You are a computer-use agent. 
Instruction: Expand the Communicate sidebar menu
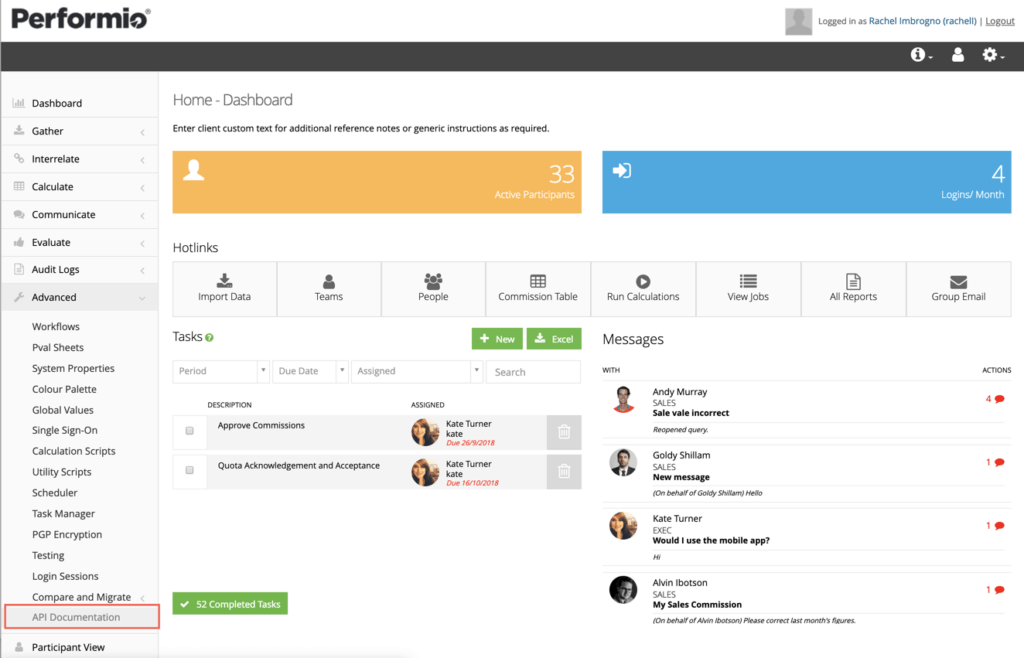(80, 215)
